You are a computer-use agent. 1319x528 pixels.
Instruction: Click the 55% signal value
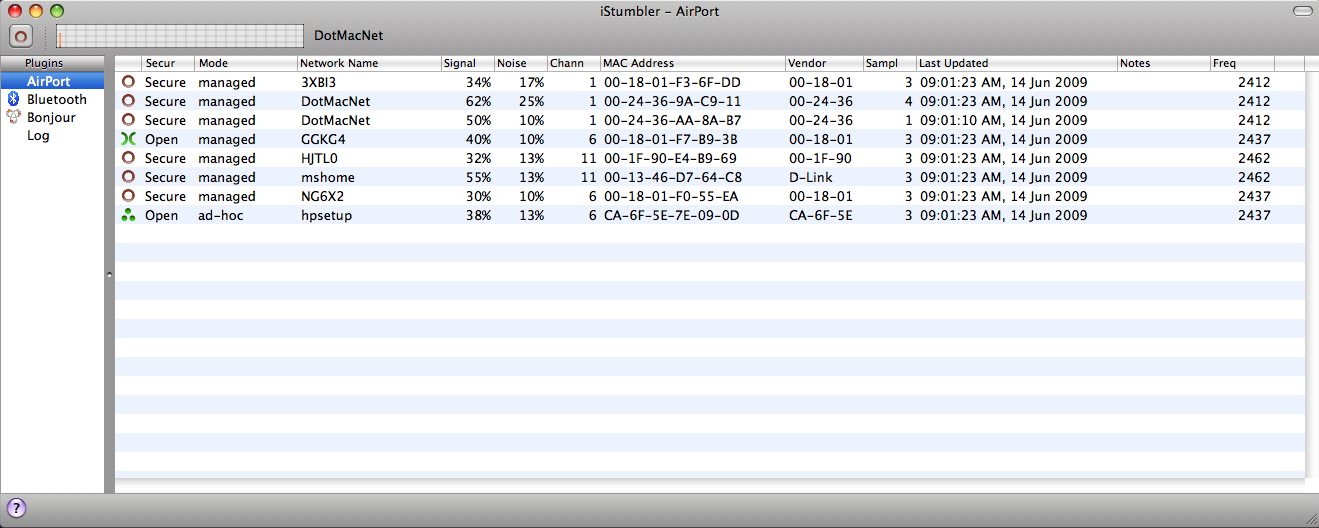[478, 177]
